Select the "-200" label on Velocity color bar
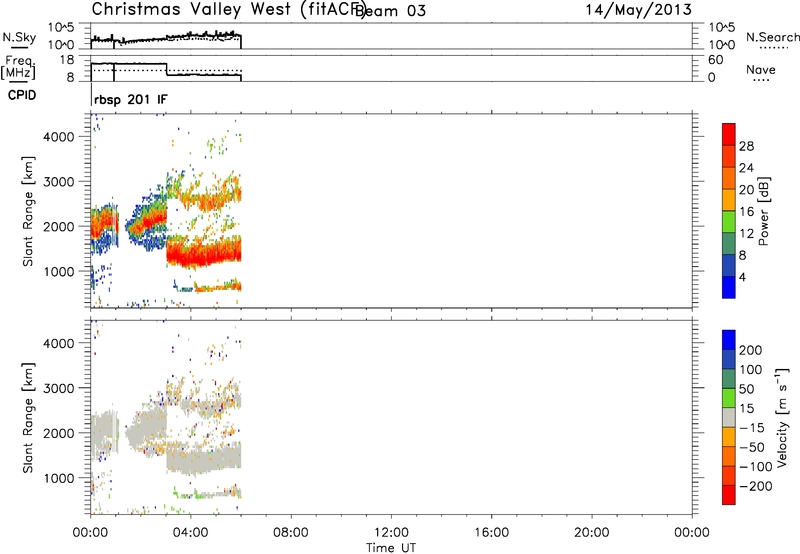Image resolution: width=800 pixels, height=554 pixels. 756,486
